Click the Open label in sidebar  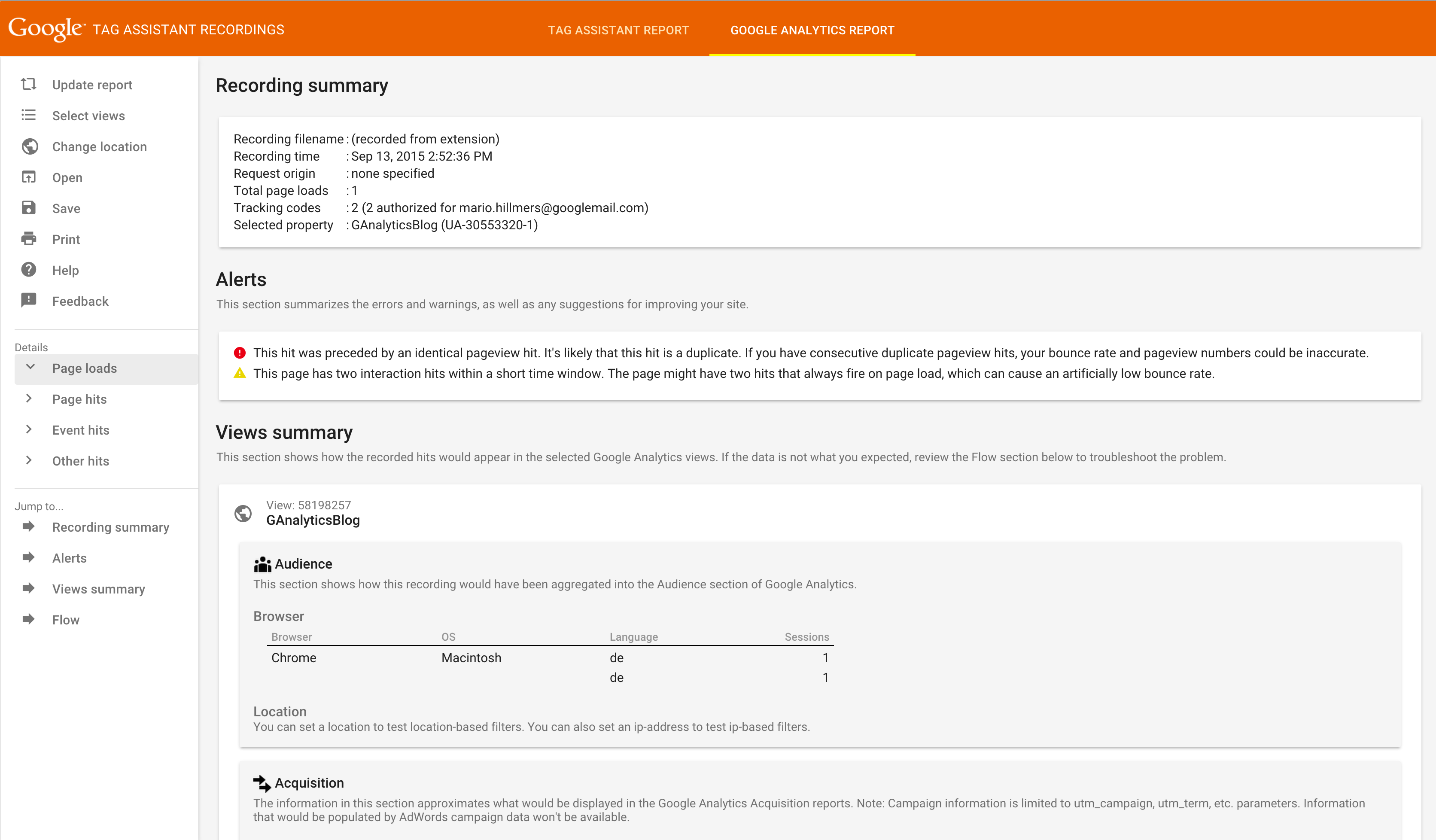coord(67,178)
